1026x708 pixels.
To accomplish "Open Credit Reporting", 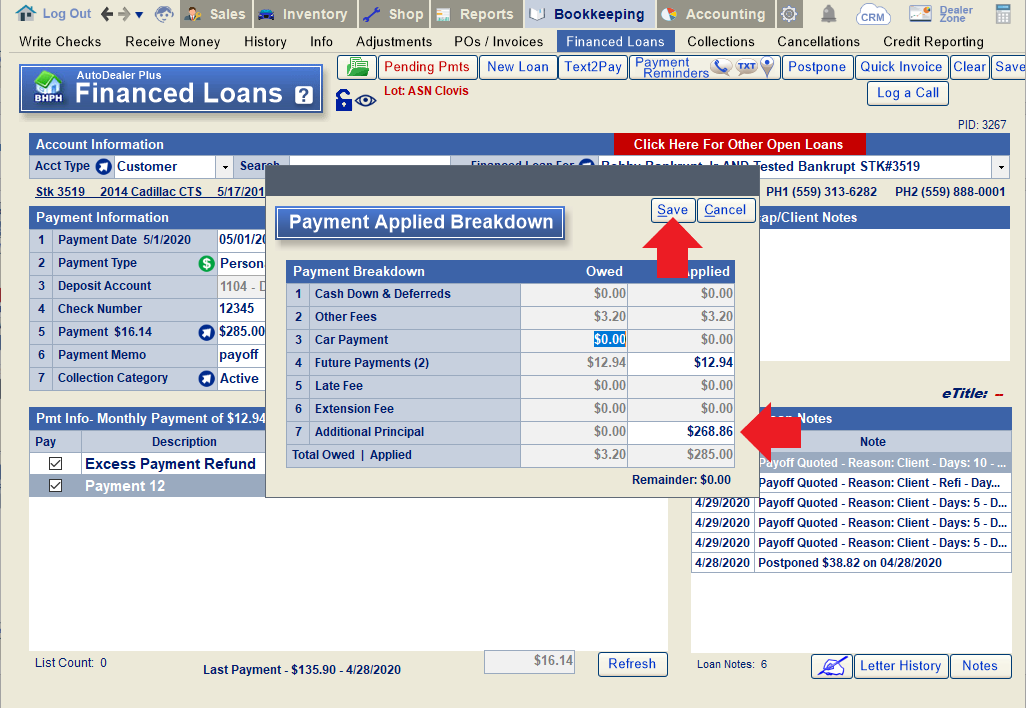I will [933, 41].
